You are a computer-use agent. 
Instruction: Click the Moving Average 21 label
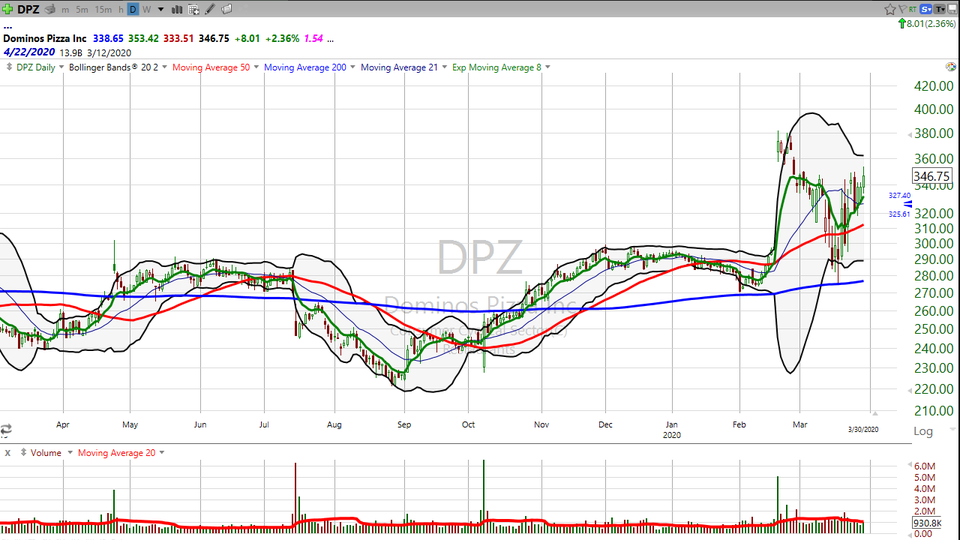[x=399, y=67]
